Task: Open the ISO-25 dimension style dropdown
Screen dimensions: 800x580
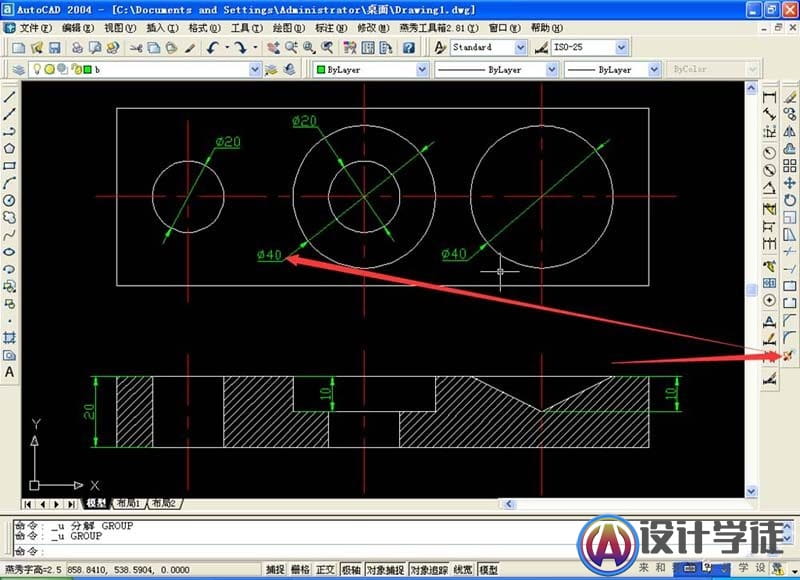Action: coord(621,47)
